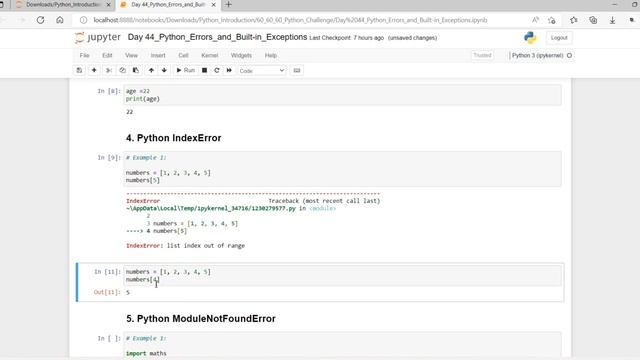Rename notebook via the Day 44 title
The height and width of the screenshot is (360, 640).
tap(217, 37)
